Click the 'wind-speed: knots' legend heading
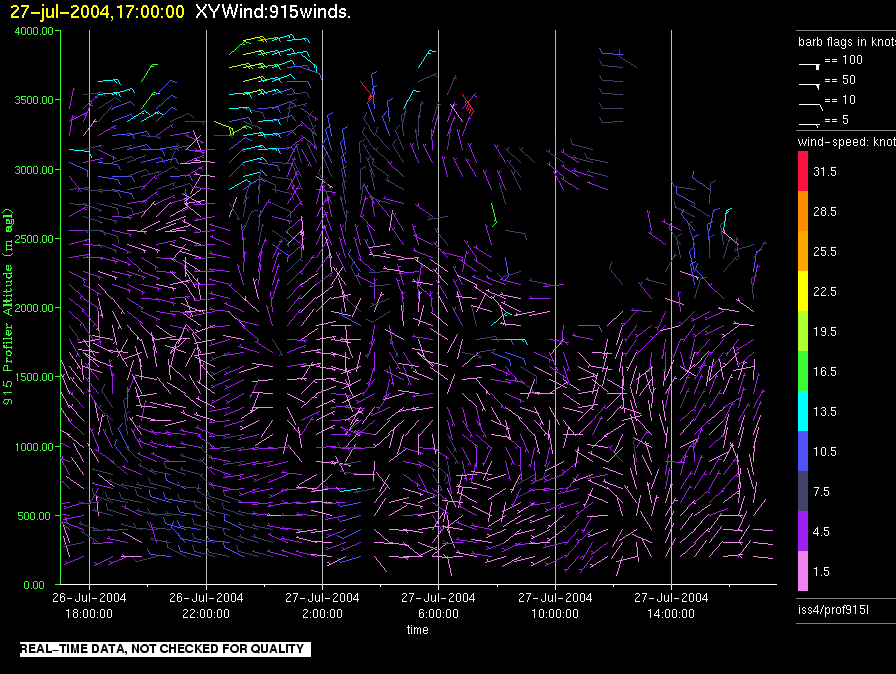The height and width of the screenshot is (674, 896). pyautogui.click(x=847, y=142)
